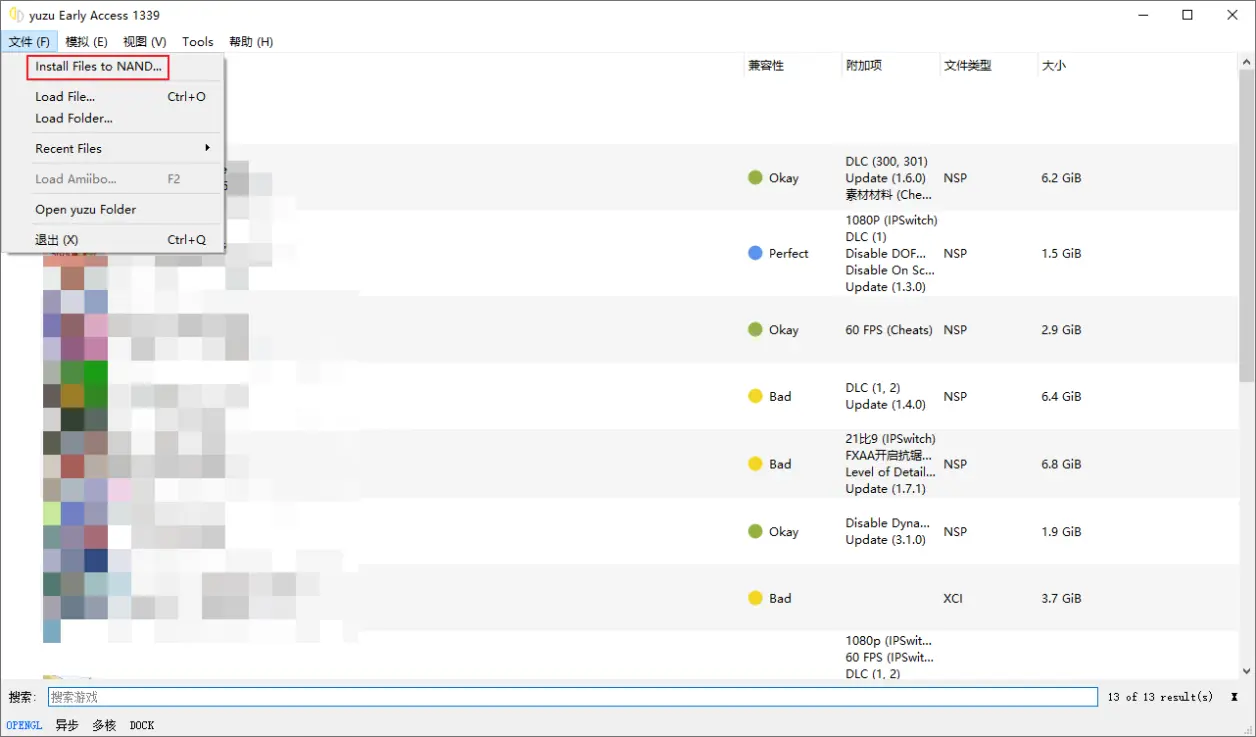Image resolution: width=1256 pixels, height=737 pixels.
Task: Click the Update (3.1.0) add-on text
Action: point(886,540)
